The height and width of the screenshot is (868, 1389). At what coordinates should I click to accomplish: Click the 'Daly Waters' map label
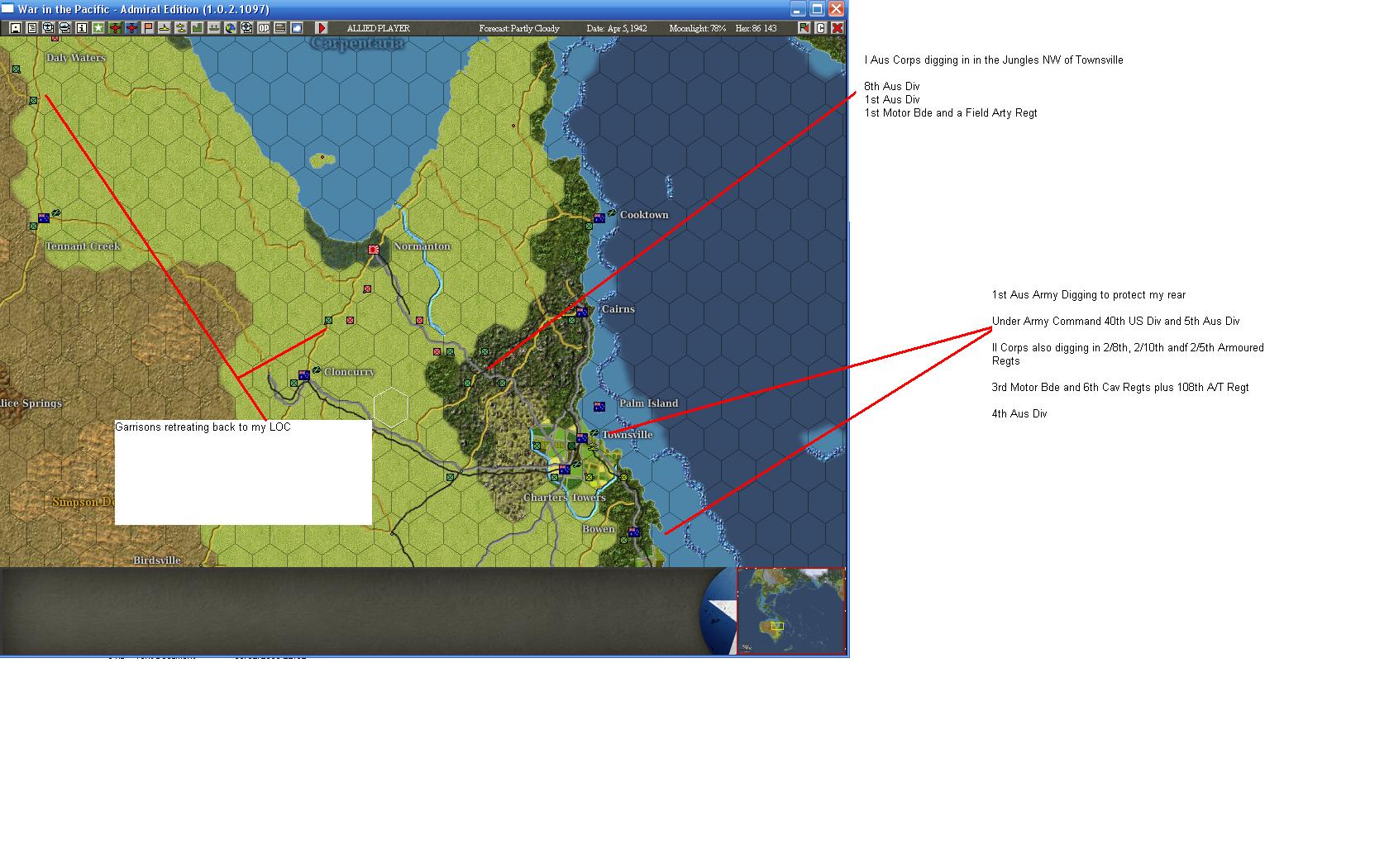76,58
